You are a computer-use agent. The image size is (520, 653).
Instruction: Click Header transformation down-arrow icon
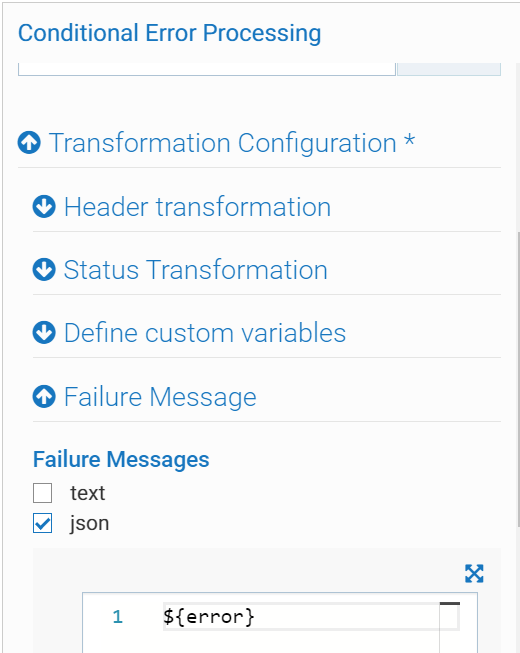tap(44, 206)
